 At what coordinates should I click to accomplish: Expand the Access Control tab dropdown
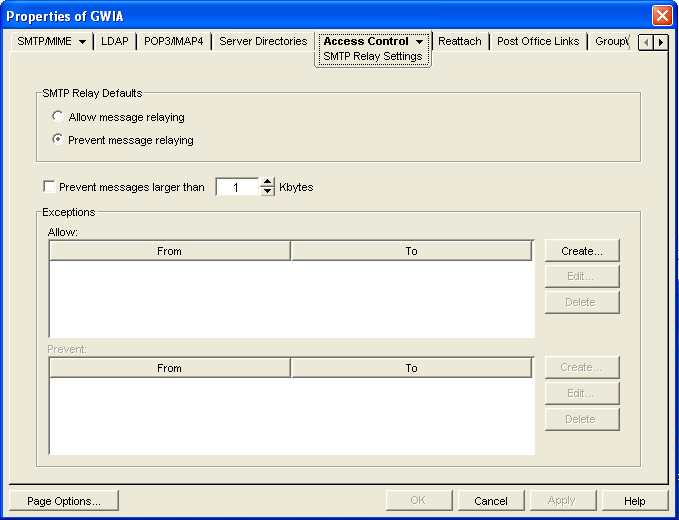[420, 42]
